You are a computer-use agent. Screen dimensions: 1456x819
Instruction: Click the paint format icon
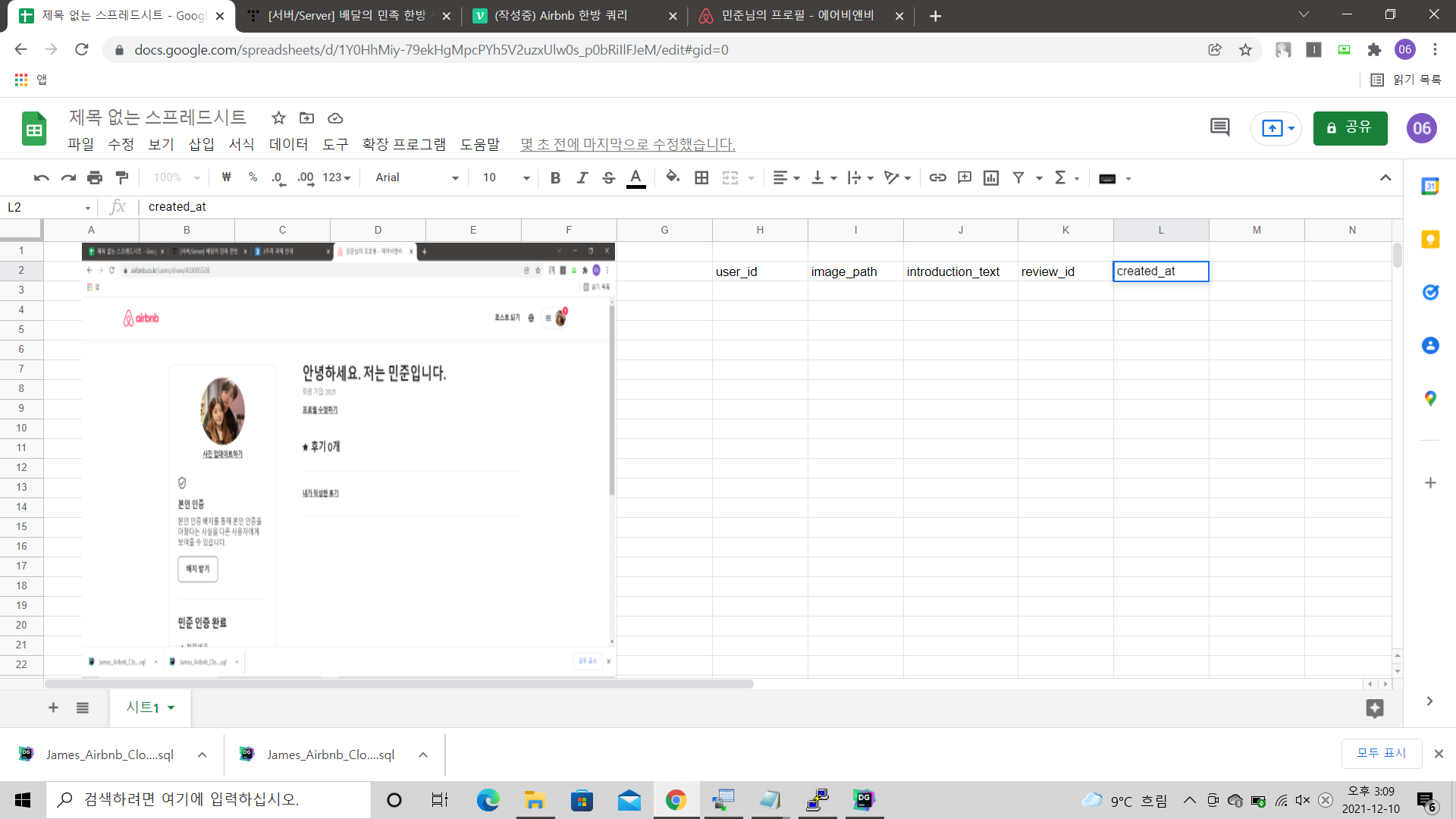[121, 177]
